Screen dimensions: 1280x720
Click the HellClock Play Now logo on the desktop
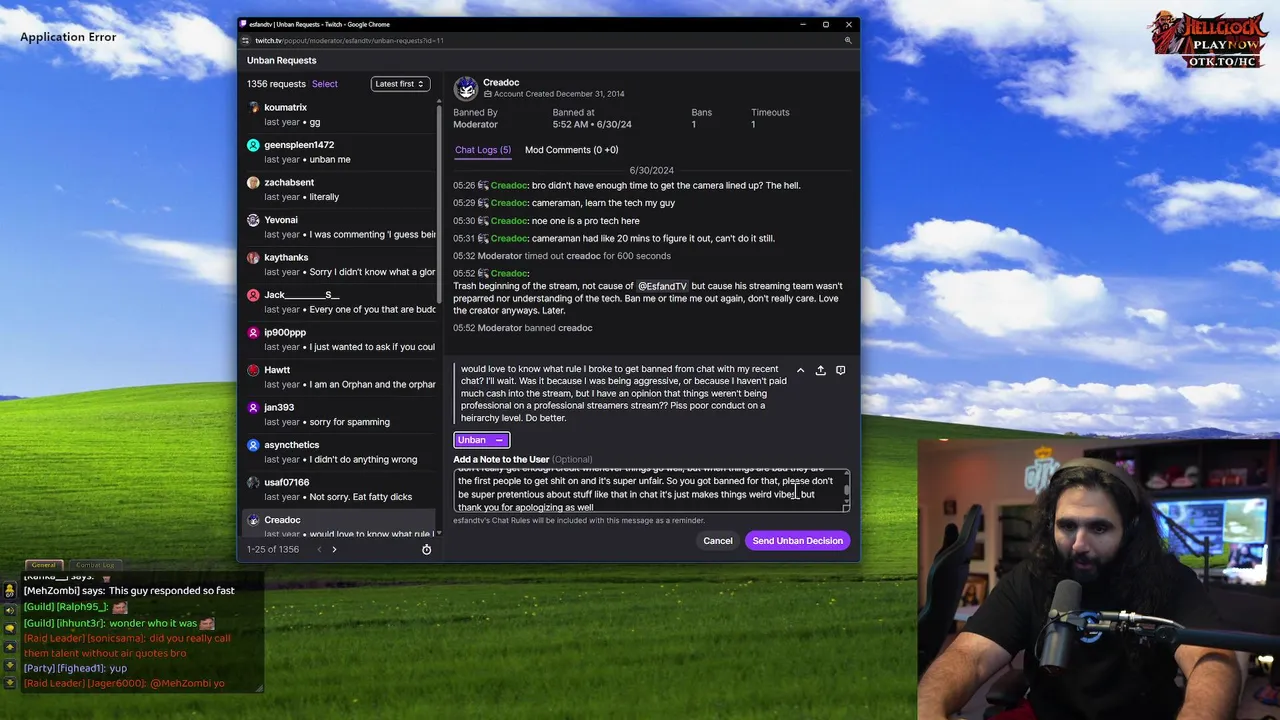(1207, 39)
